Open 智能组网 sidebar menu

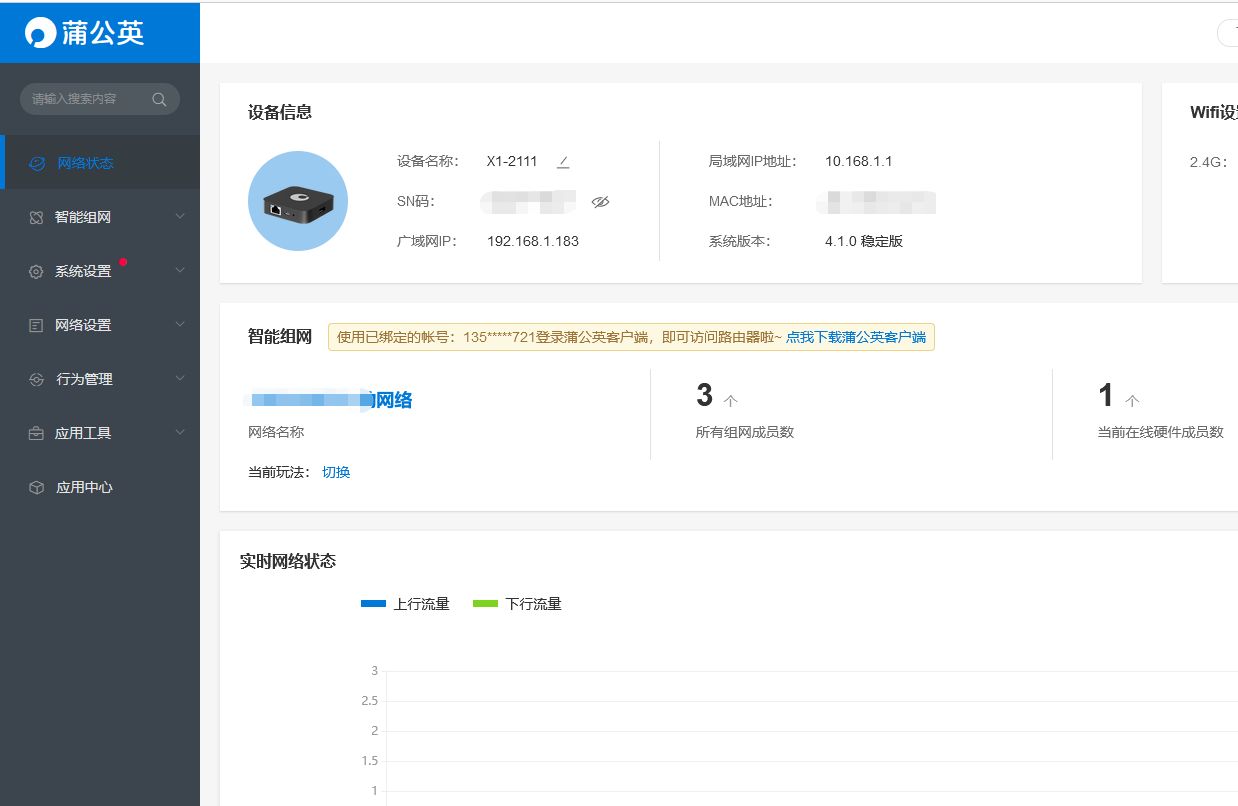(100, 217)
